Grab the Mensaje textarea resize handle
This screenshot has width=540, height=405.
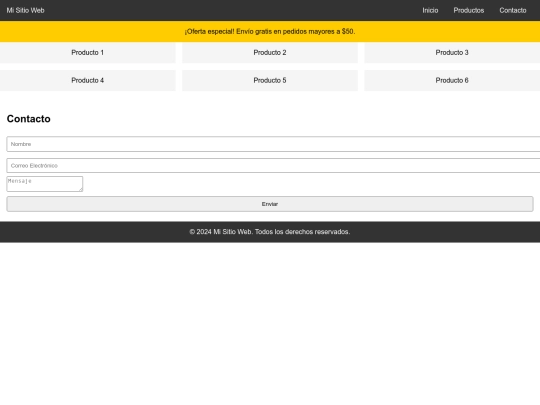click(x=81, y=189)
